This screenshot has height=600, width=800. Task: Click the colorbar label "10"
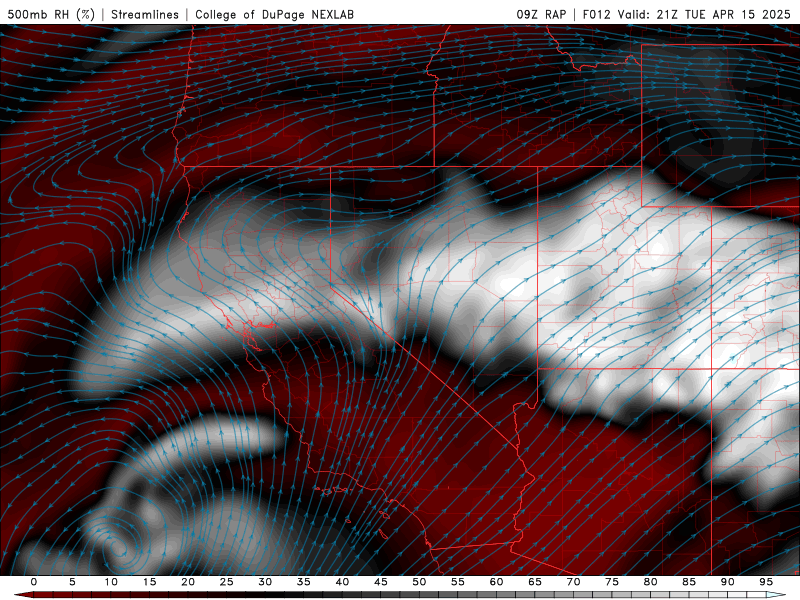tap(111, 582)
